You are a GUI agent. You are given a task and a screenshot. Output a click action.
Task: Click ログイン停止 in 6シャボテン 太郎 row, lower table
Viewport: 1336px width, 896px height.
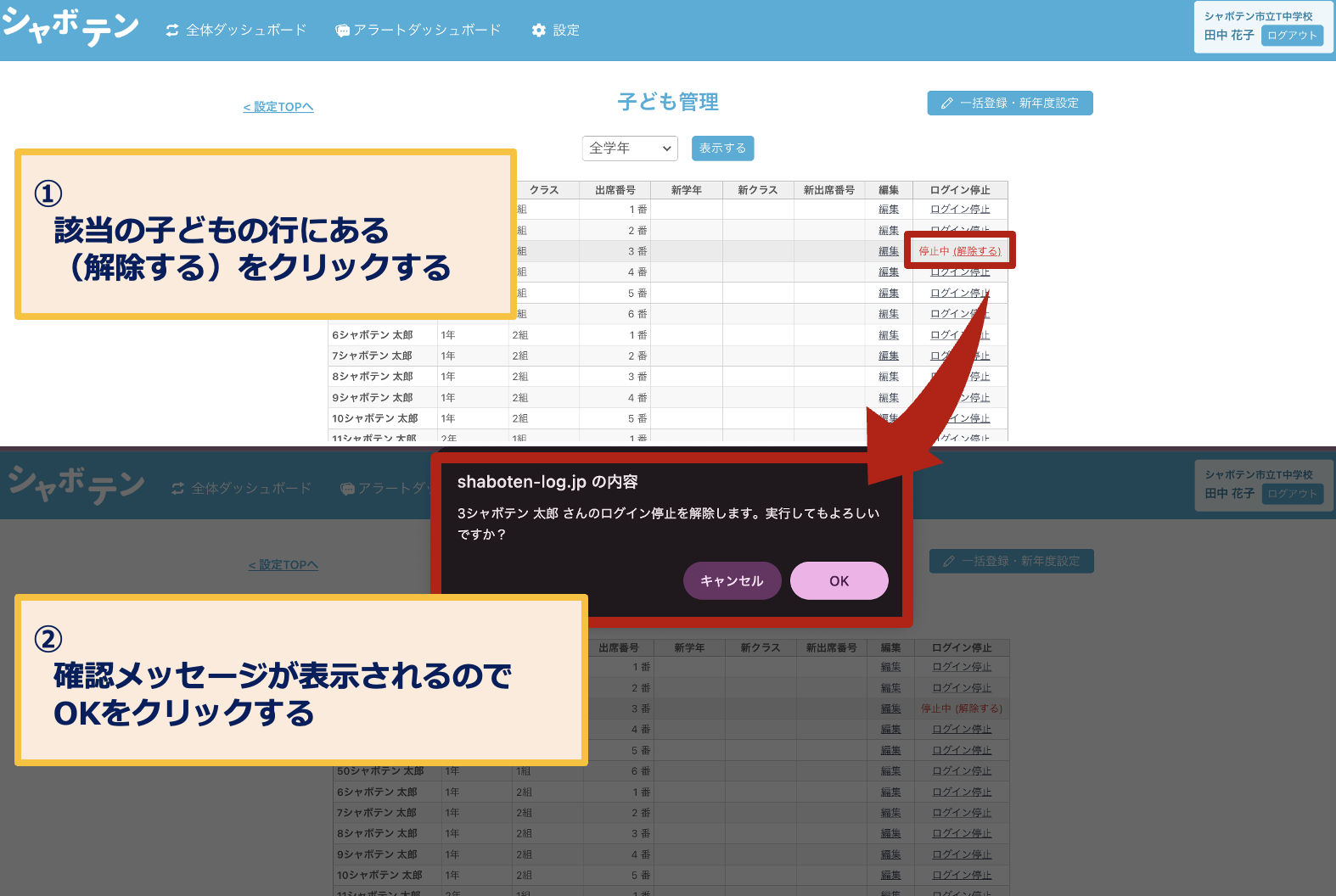coord(962,792)
